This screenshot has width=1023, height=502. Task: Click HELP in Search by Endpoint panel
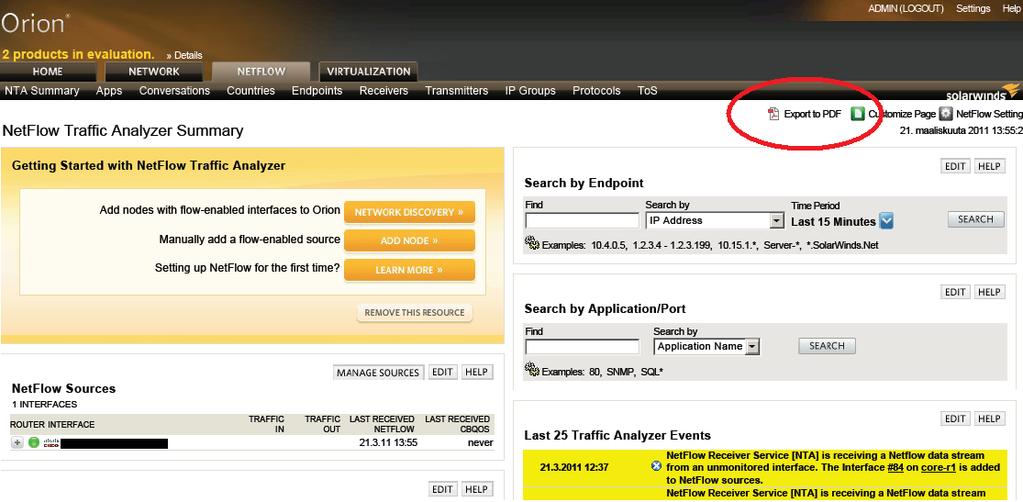(989, 166)
